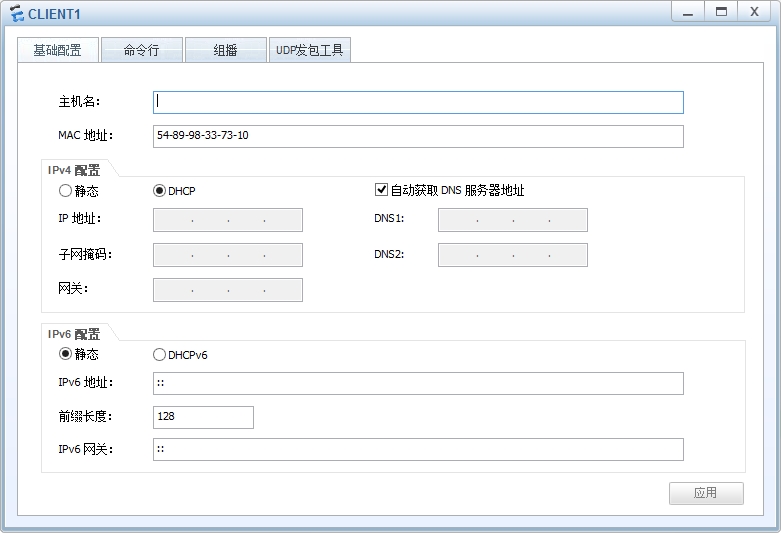Maximize the CLIENT1 window
Screen dimensions: 781x533
coord(721,12)
